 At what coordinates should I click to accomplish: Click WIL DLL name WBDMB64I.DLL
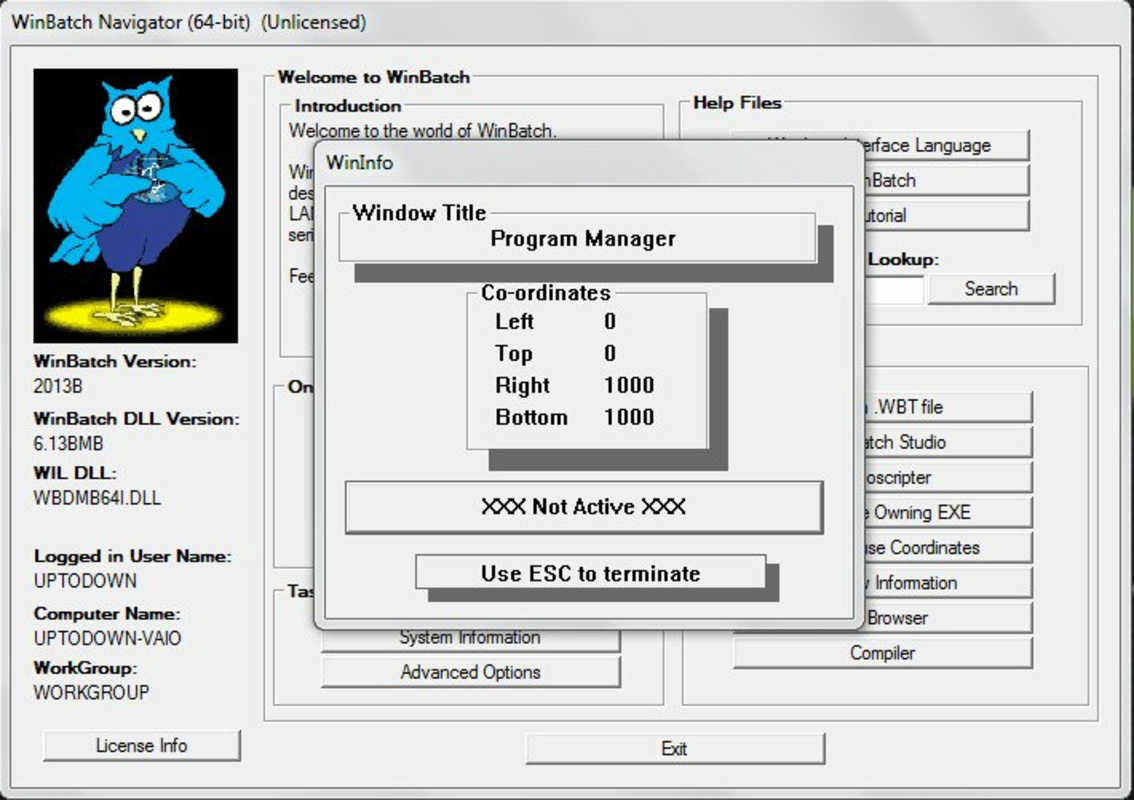(97, 498)
